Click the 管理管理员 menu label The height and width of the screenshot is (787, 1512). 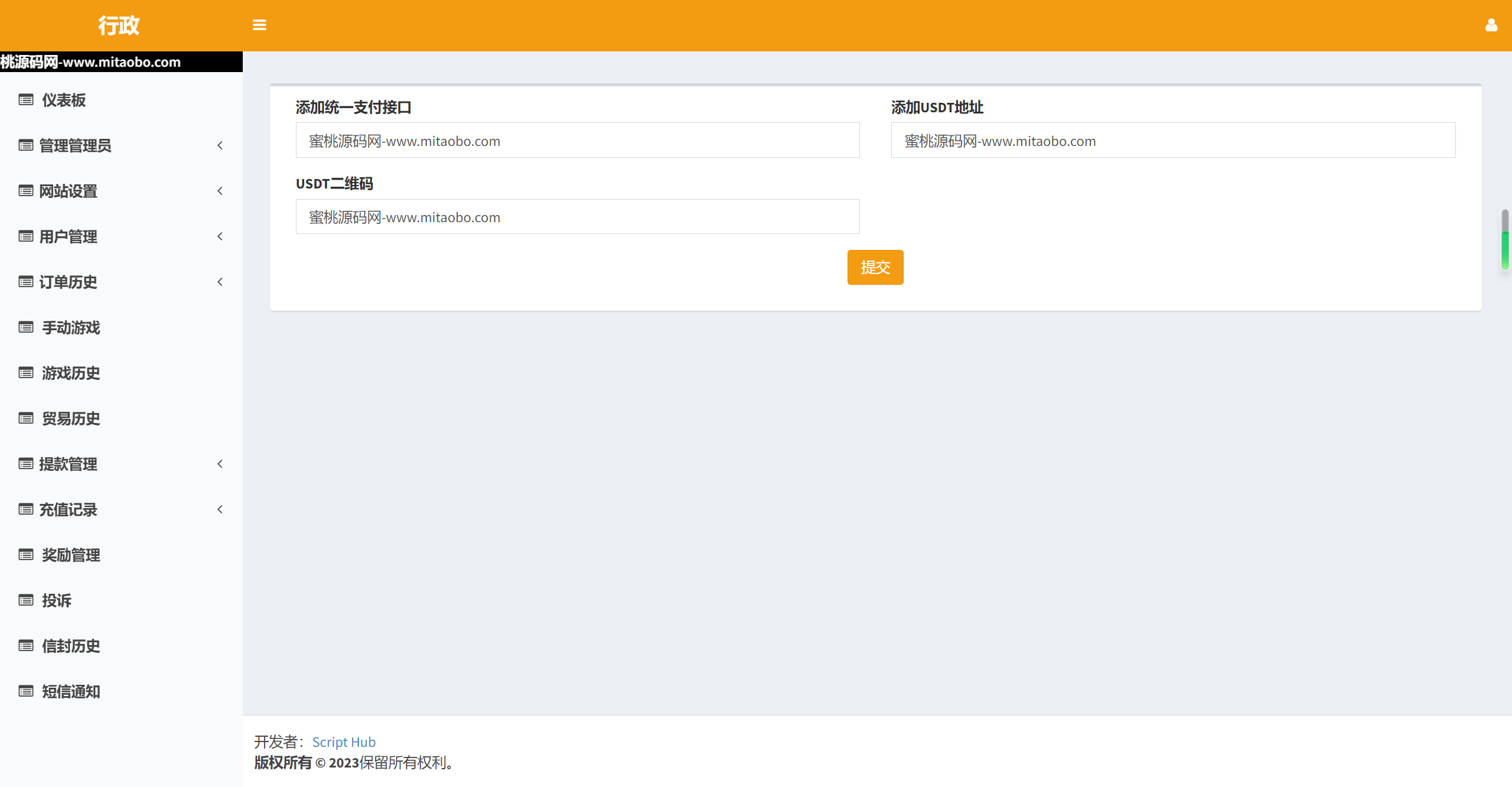coord(75,145)
